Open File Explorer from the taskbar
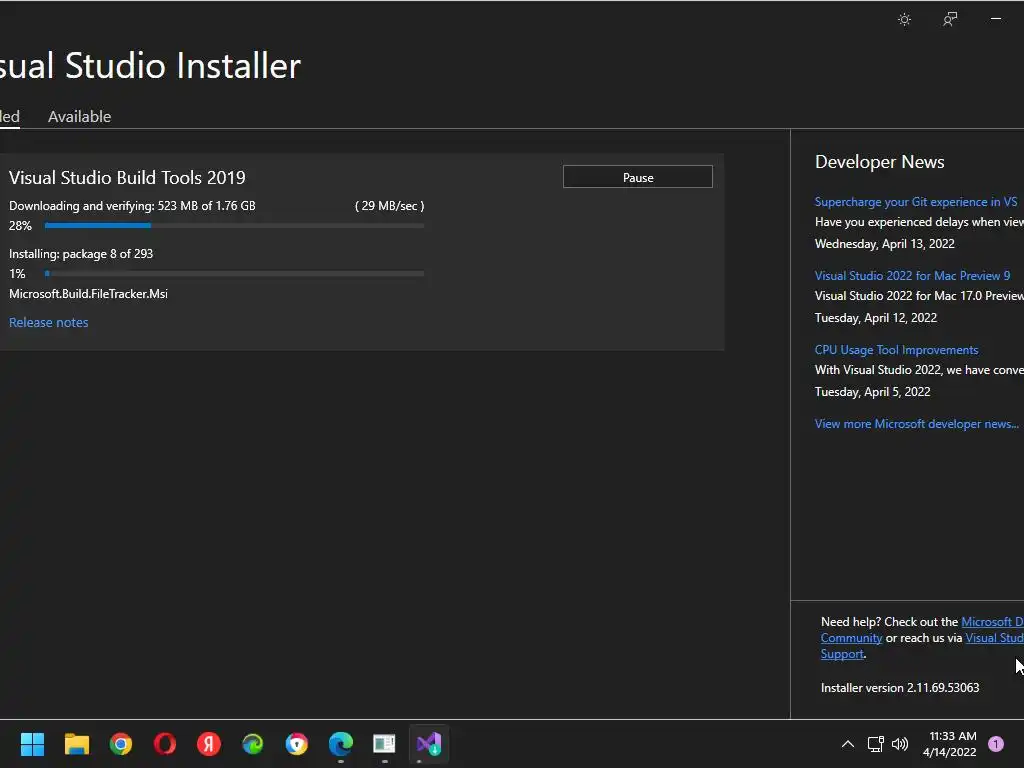This screenshot has width=1024, height=768. coord(76,744)
